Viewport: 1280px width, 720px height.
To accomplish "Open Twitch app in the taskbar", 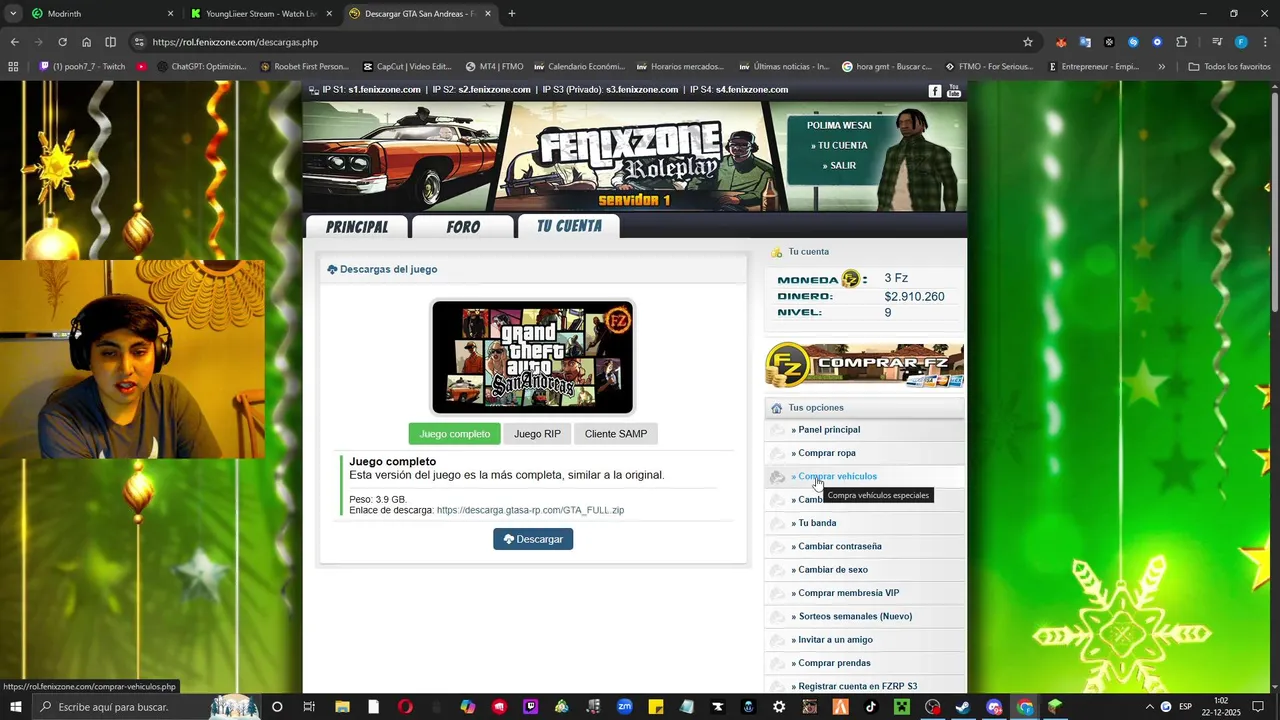I will pyautogui.click(x=530, y=707).
